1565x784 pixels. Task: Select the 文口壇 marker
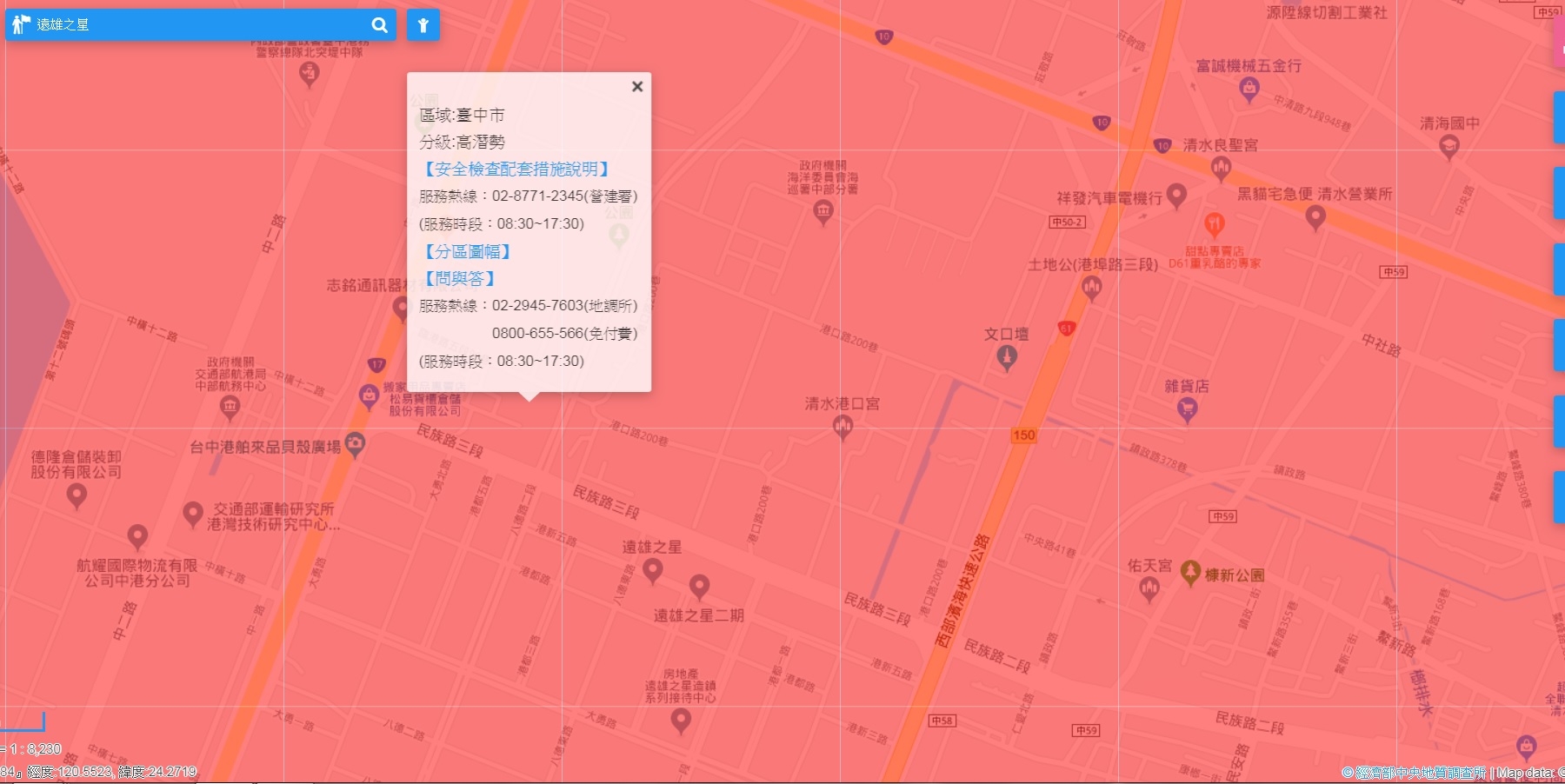(1007, 357)
